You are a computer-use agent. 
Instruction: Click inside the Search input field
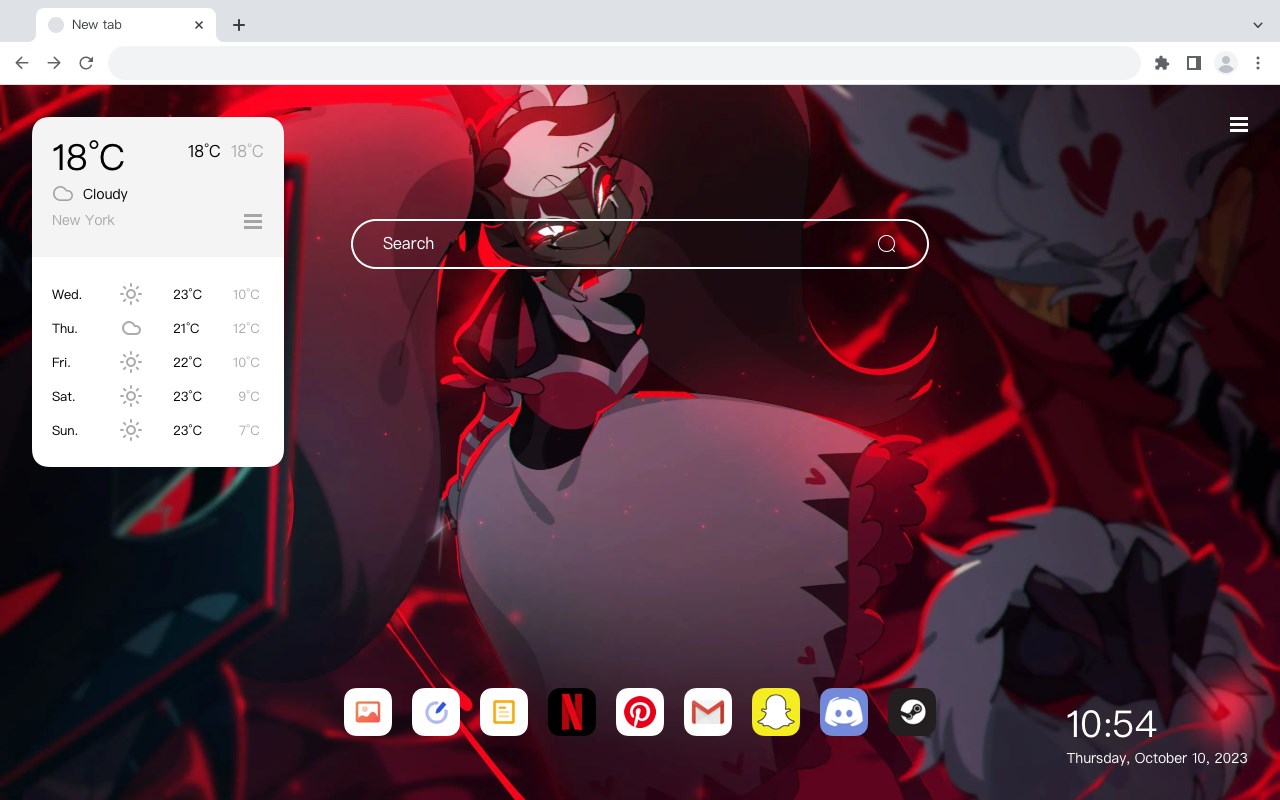640,244
